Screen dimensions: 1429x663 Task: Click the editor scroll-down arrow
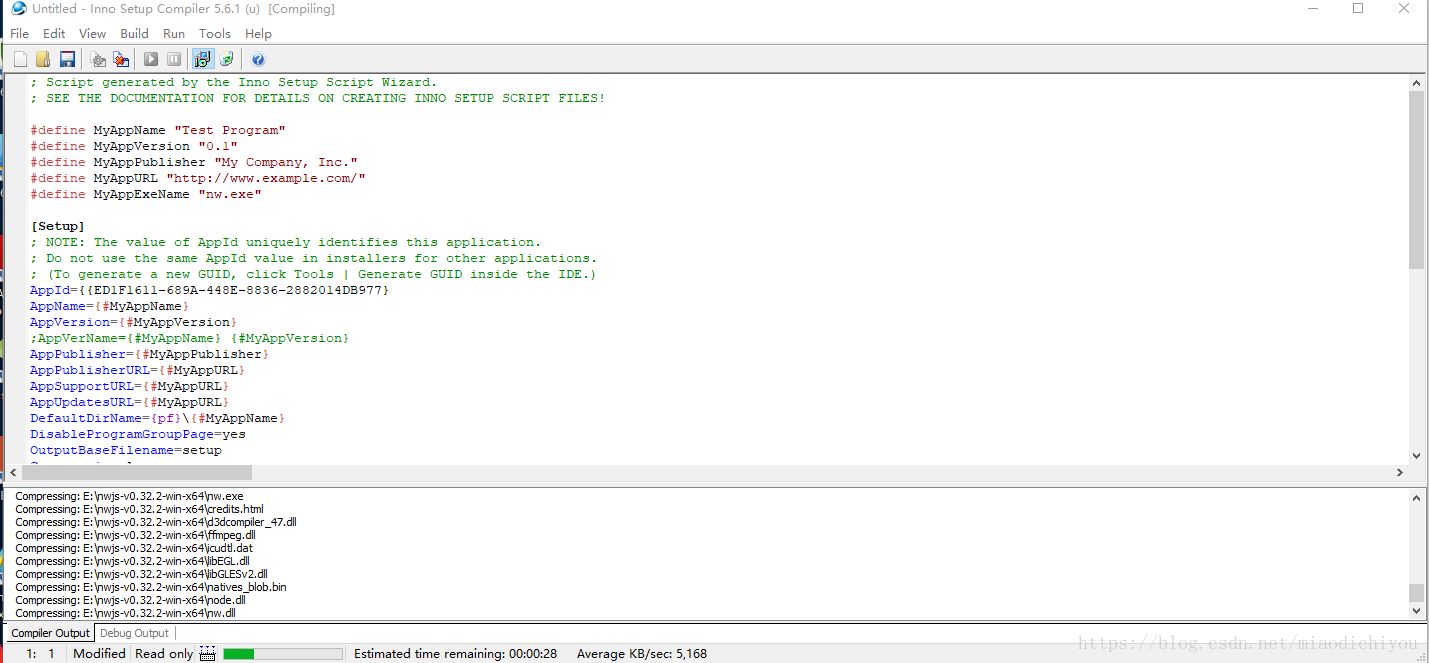(1416, 456)
